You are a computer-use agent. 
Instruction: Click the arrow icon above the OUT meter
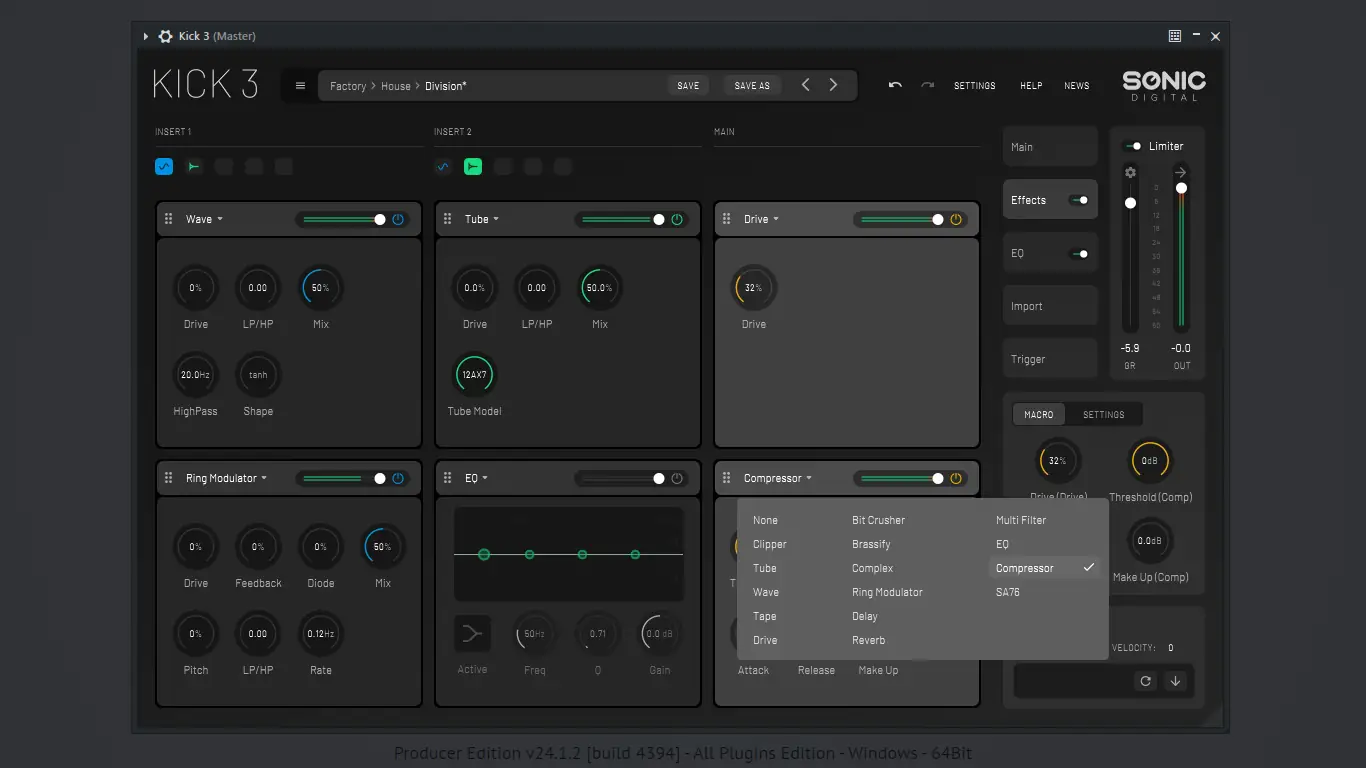coord(1181,173)
